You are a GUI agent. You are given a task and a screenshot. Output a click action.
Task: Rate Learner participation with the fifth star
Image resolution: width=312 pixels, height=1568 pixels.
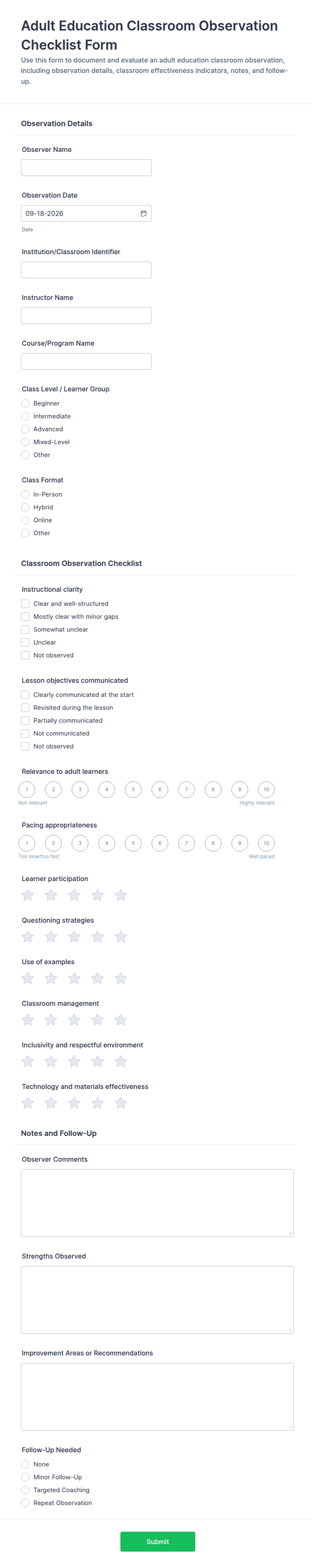(121, 895)
